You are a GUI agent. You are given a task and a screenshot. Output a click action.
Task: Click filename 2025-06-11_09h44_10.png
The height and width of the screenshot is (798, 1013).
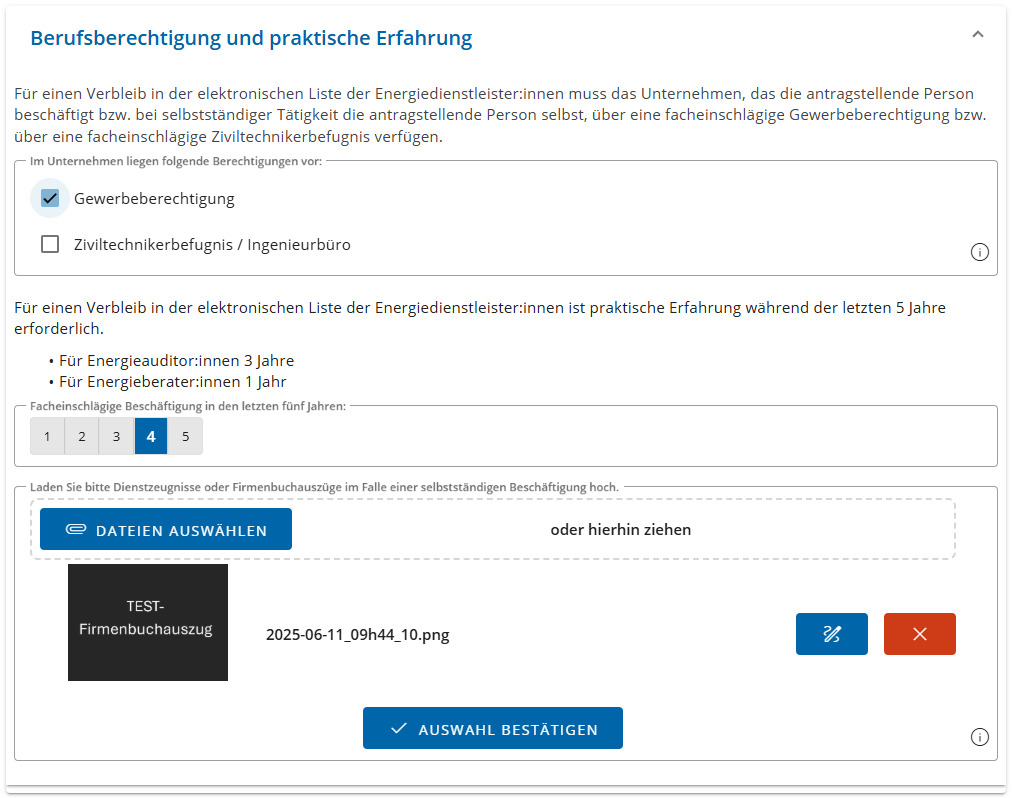[x=358, y=635]
